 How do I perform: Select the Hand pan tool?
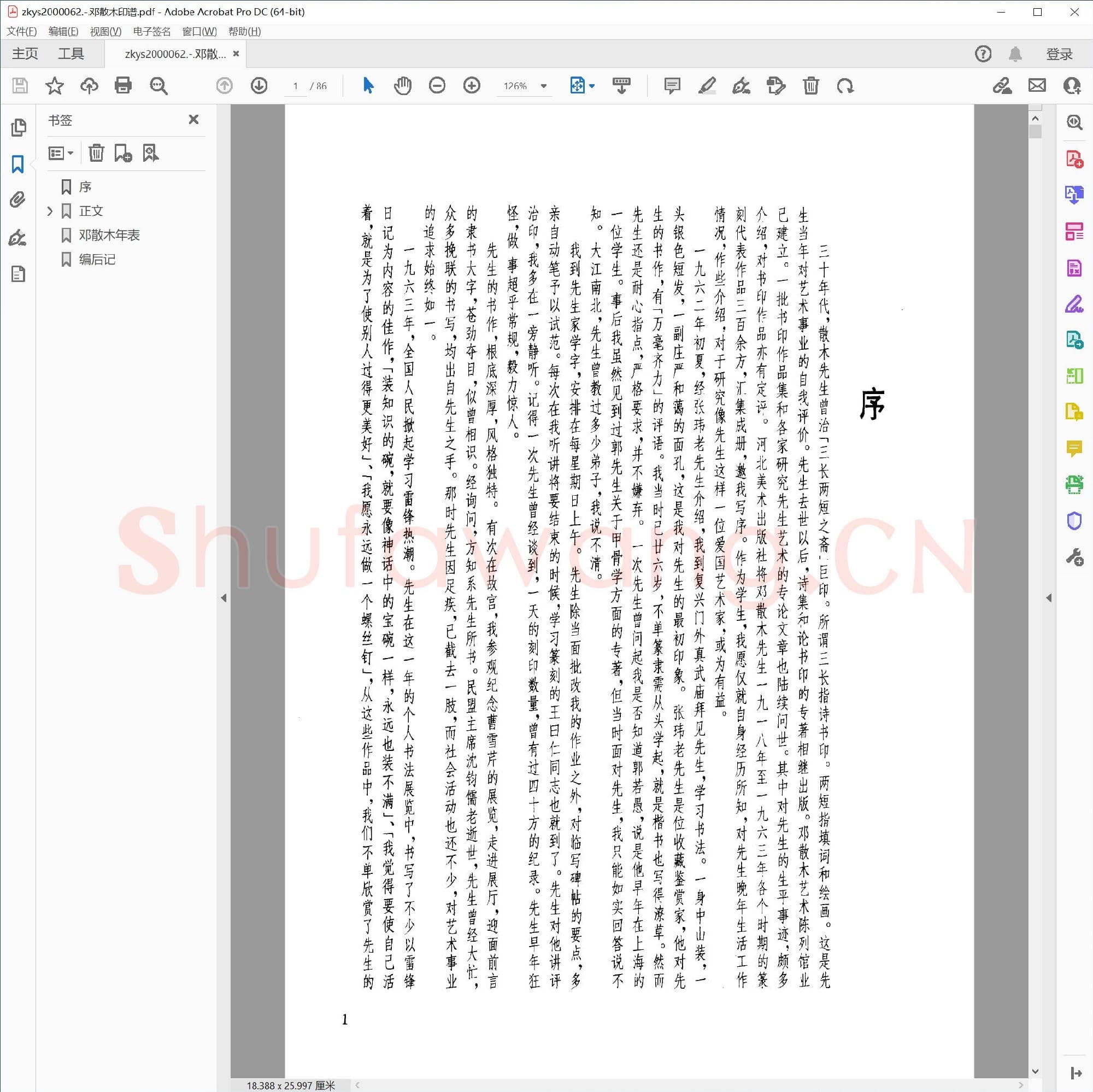point(402,86)
